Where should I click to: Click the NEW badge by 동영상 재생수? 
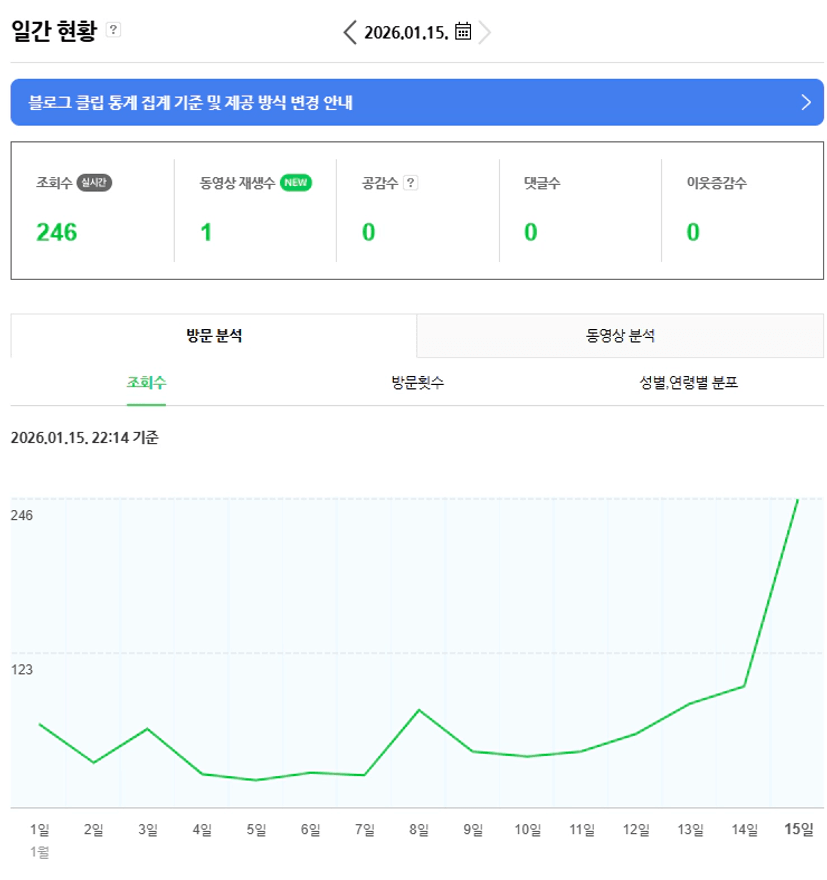[x=296, y=183]
